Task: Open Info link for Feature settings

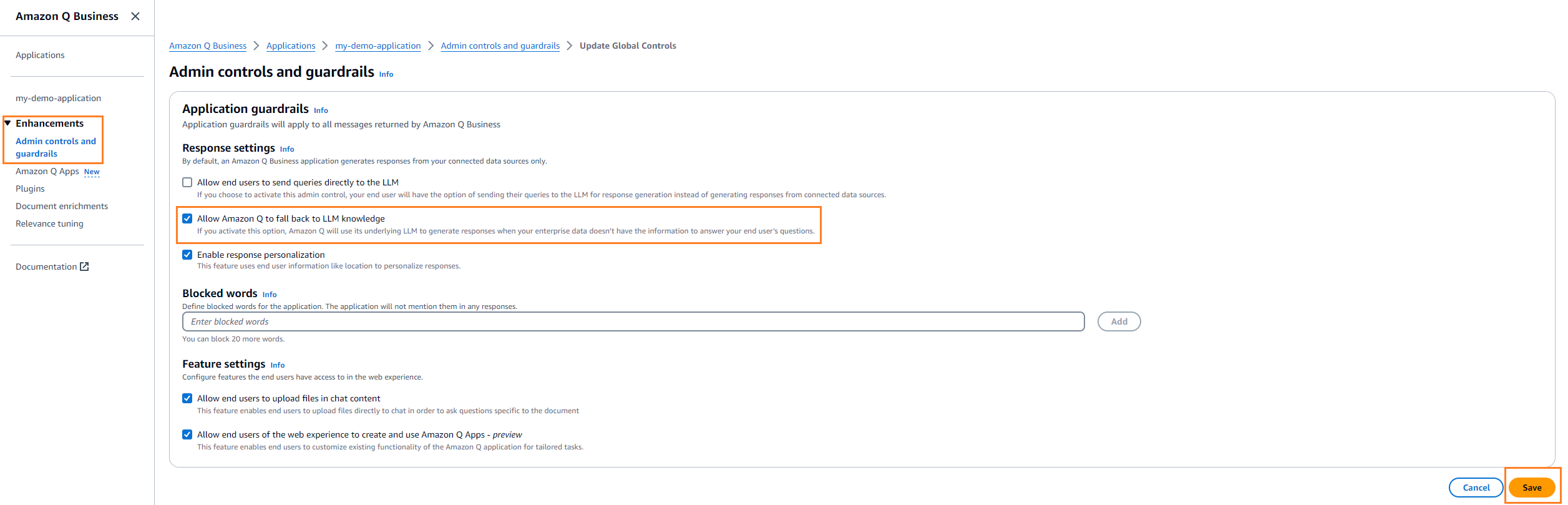Action: point(278,365)
